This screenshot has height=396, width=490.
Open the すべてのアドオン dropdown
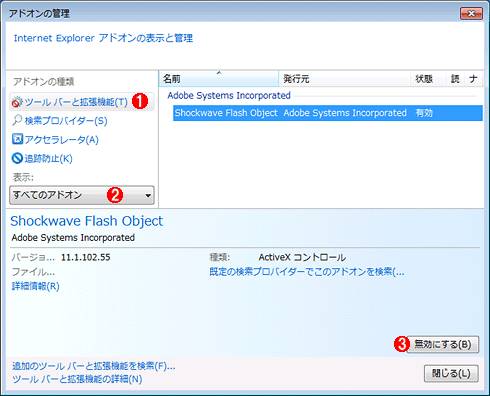coord(82,195)
